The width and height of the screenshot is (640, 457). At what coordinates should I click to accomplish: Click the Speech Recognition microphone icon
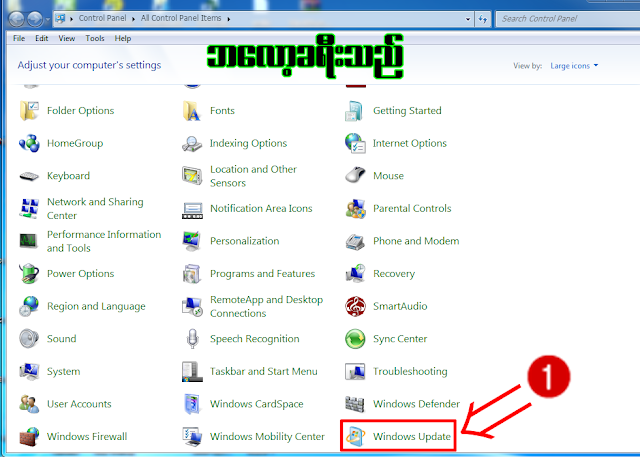click(192, 339)
